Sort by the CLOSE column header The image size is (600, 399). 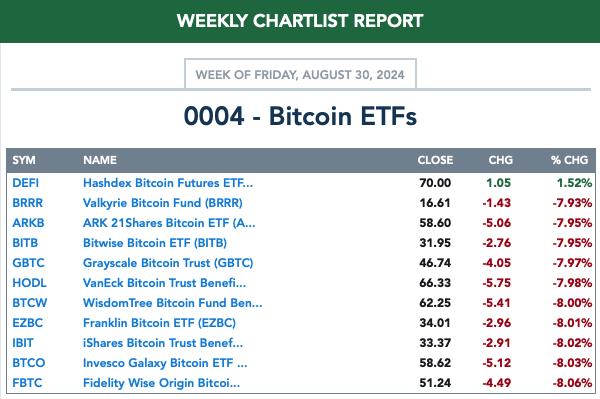(x=435, y=160)
